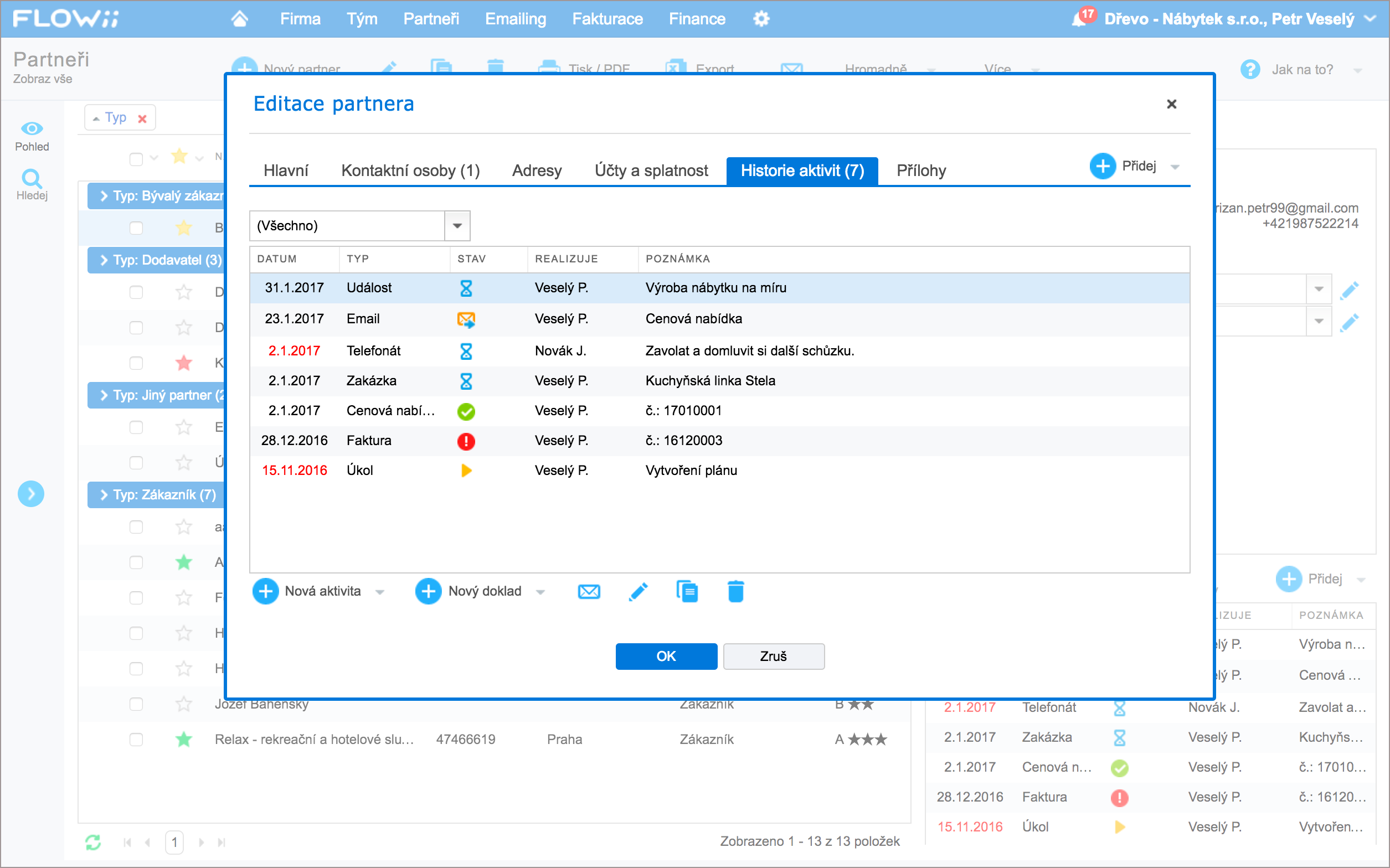
Task: Tick the checkbox in Bývalý zákazník row
Action: pyautogui.click(x=136, y=228)
